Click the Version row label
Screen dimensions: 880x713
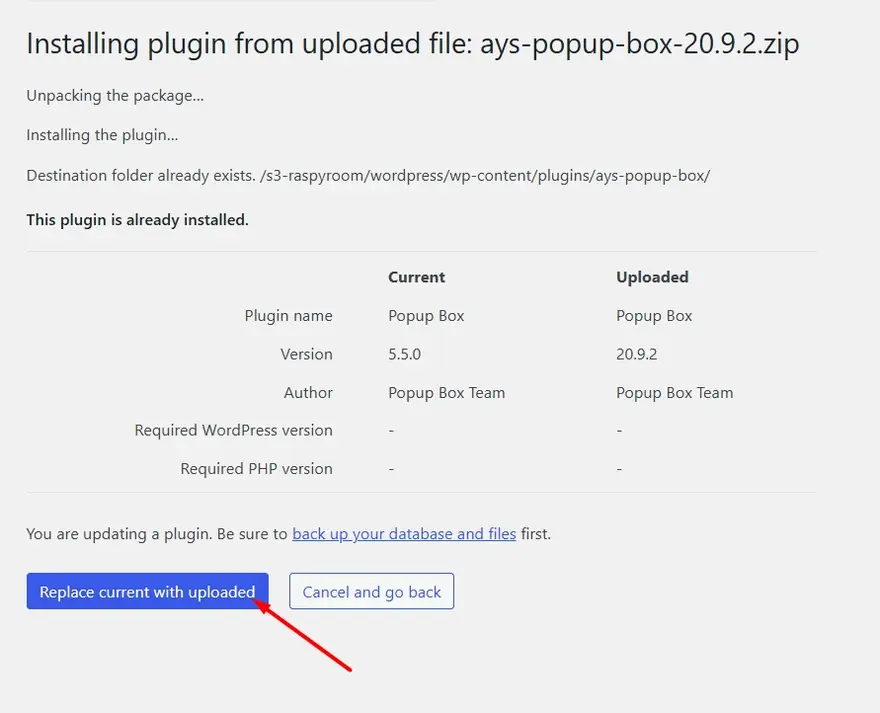(306, 354)
